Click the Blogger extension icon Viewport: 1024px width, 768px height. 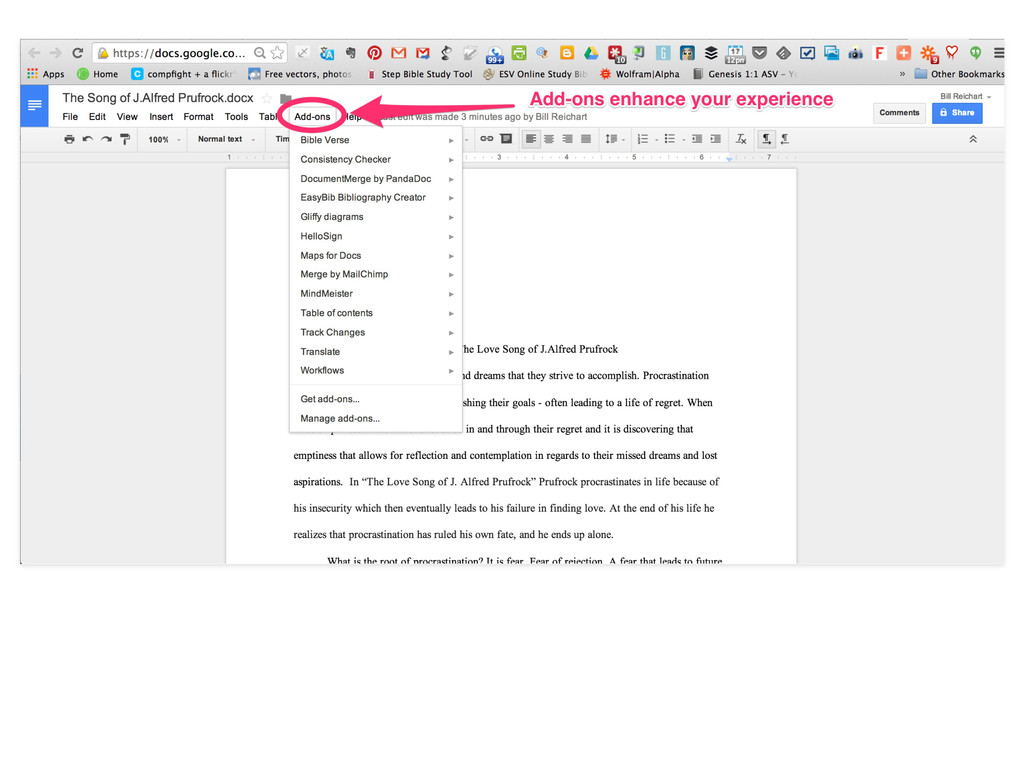(567, 53)
